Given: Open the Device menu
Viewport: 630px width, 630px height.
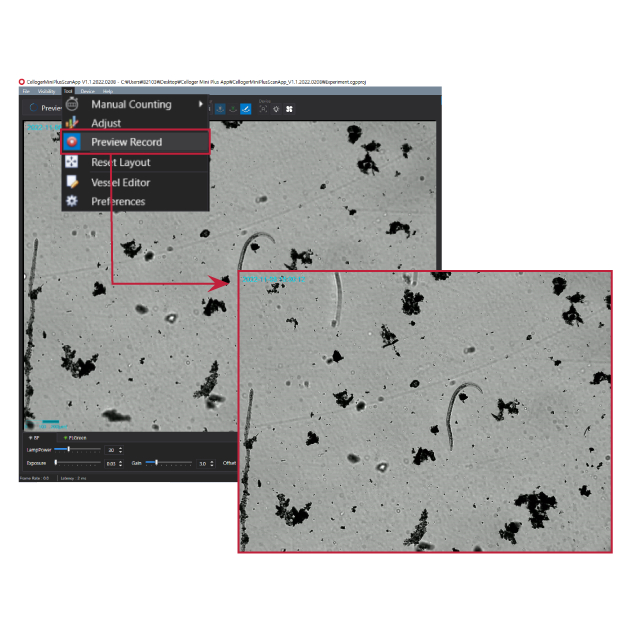Looking at the screenshot, I should [x=87, y=91].
